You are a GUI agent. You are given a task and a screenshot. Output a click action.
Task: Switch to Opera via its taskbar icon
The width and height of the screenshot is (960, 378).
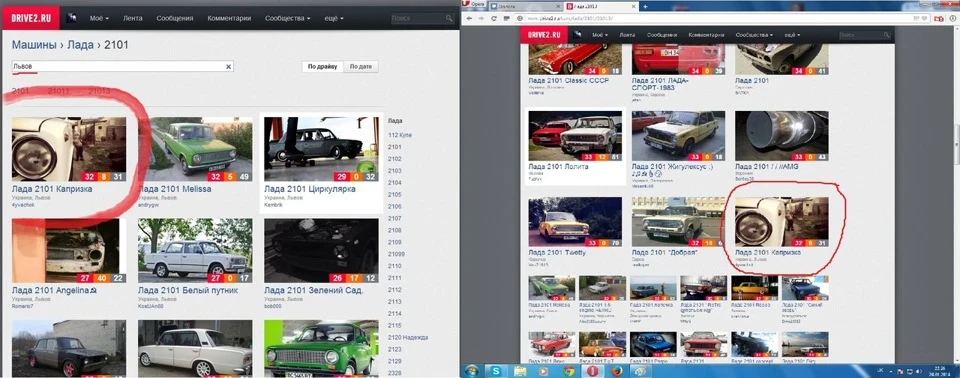[x=592, y=371]
